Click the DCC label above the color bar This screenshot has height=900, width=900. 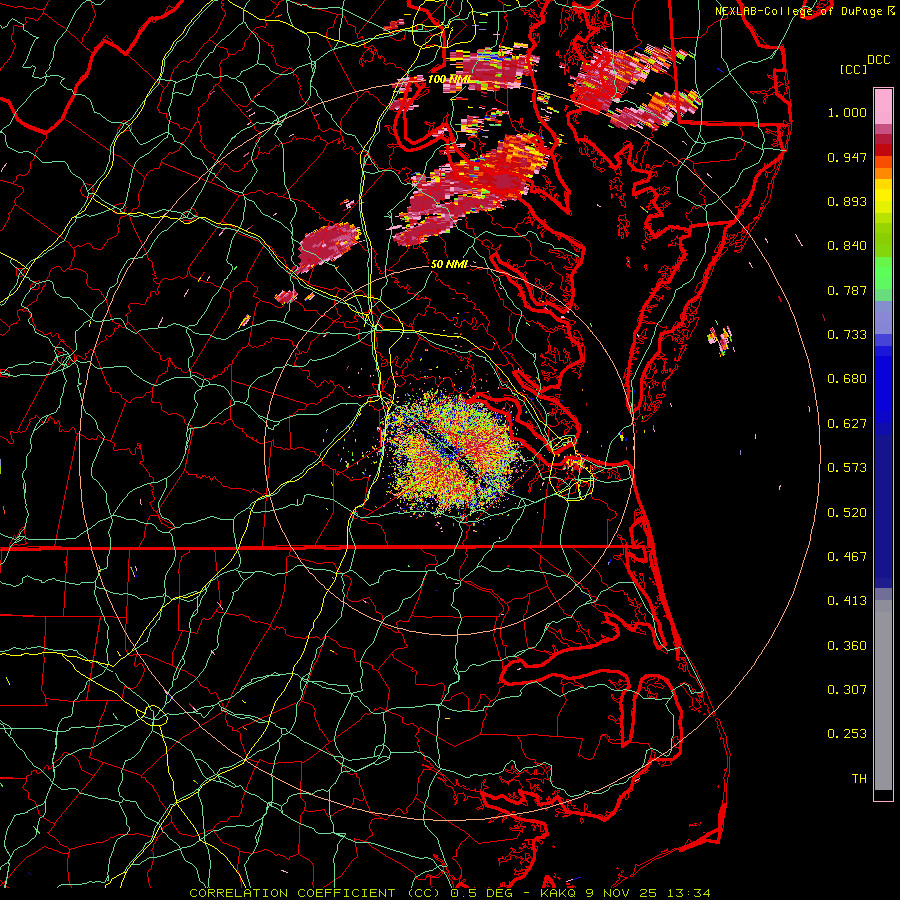pyautogui.click(x=879, y=60)
